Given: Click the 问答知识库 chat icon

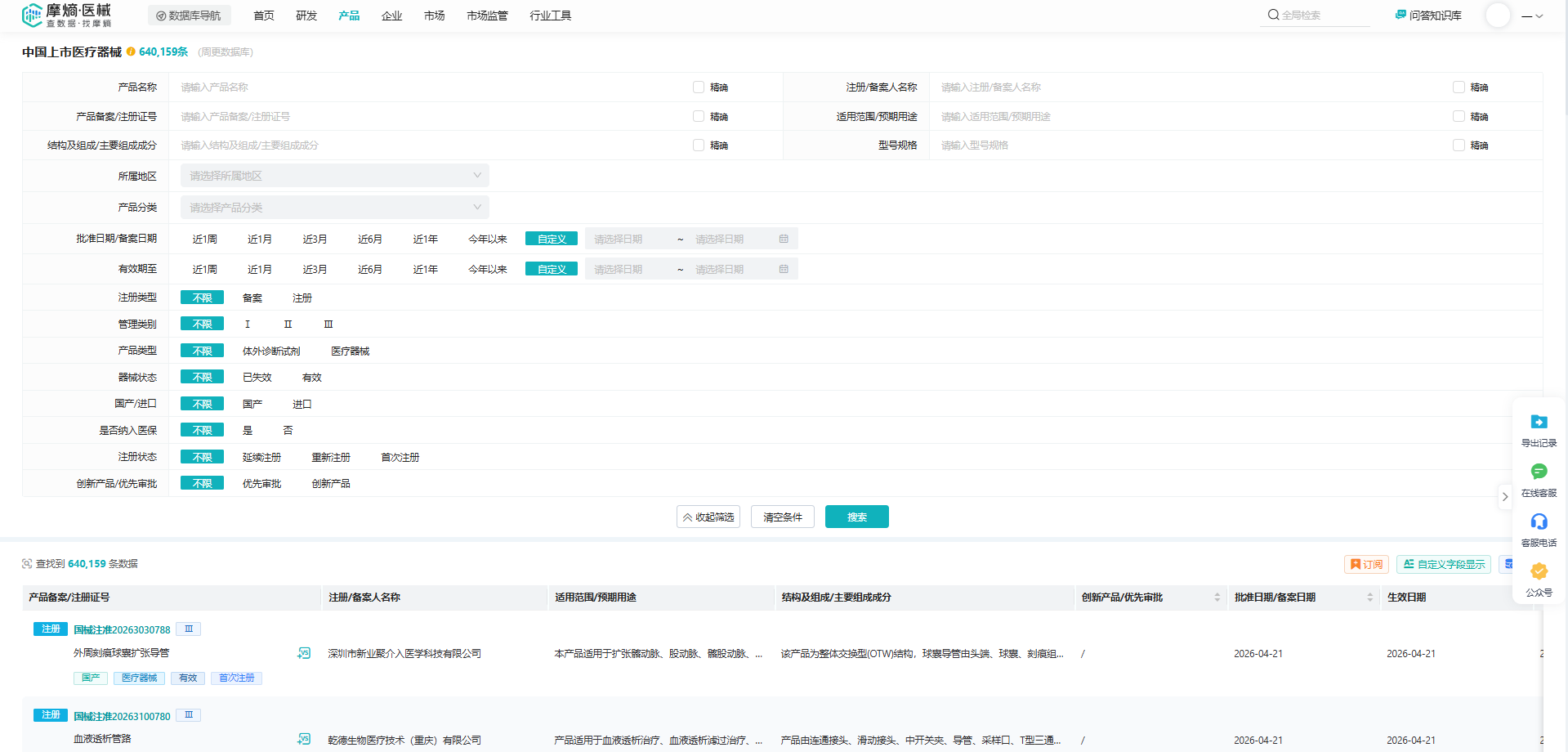Looking at the screenshot, I should (x=1400, y=15).
